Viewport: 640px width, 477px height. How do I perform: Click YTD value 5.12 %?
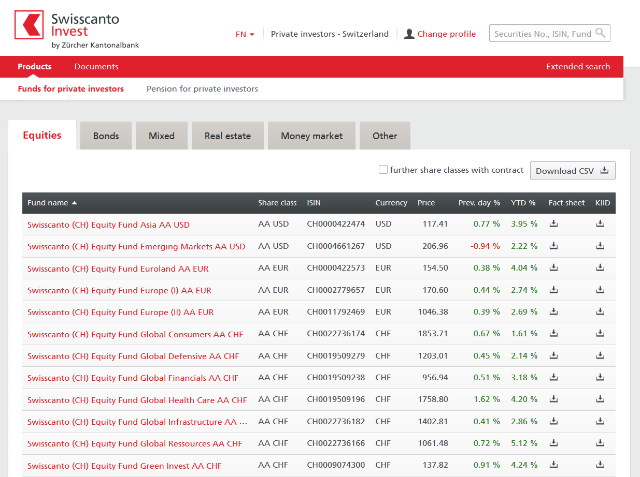[524, 443]
